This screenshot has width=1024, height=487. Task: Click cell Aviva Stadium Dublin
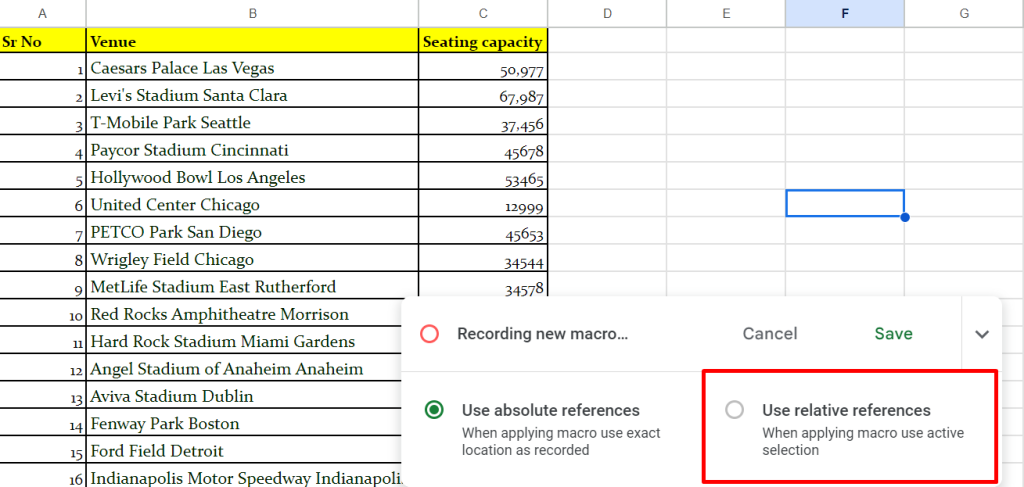coord(244,396)
